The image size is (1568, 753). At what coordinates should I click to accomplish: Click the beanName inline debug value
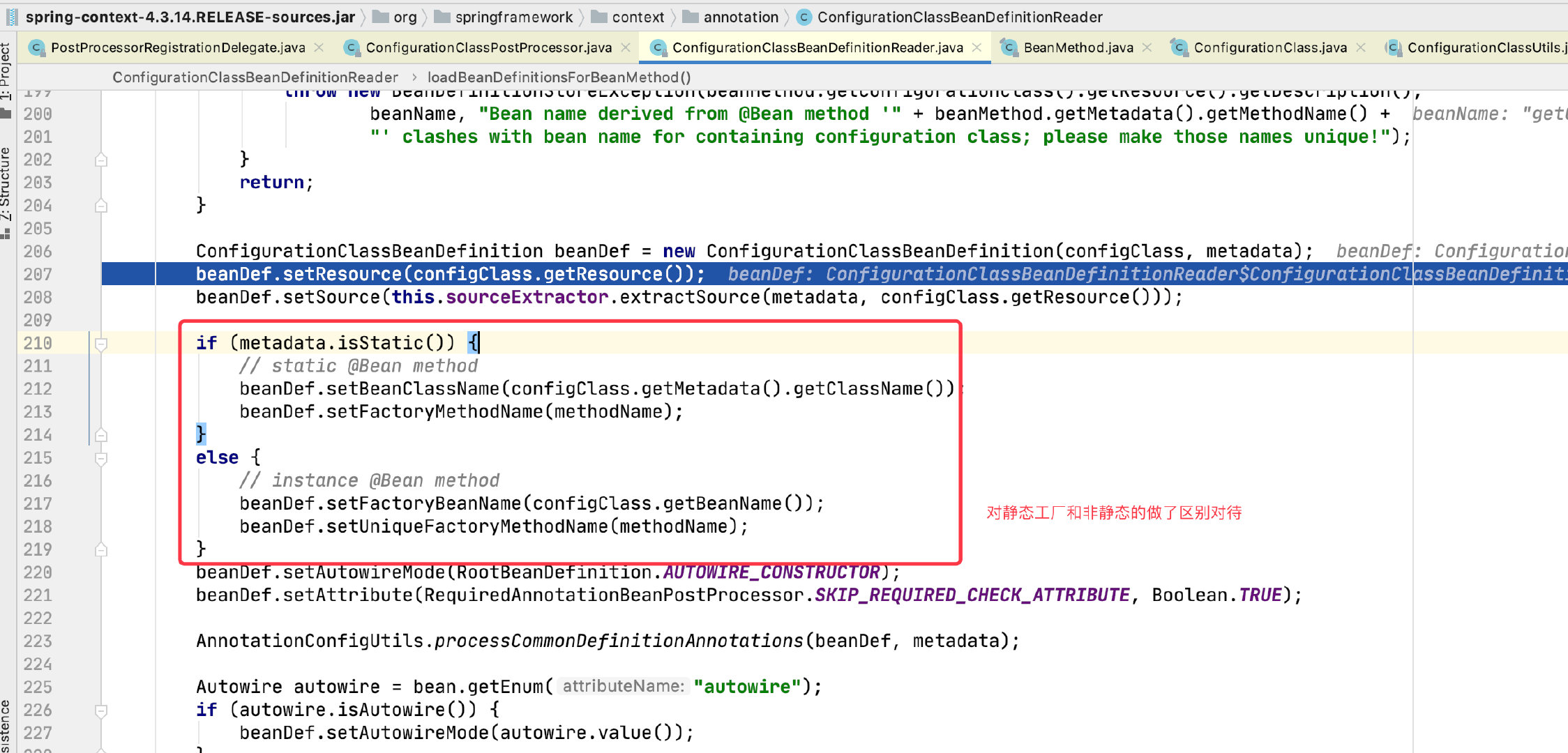point(1490,114)
